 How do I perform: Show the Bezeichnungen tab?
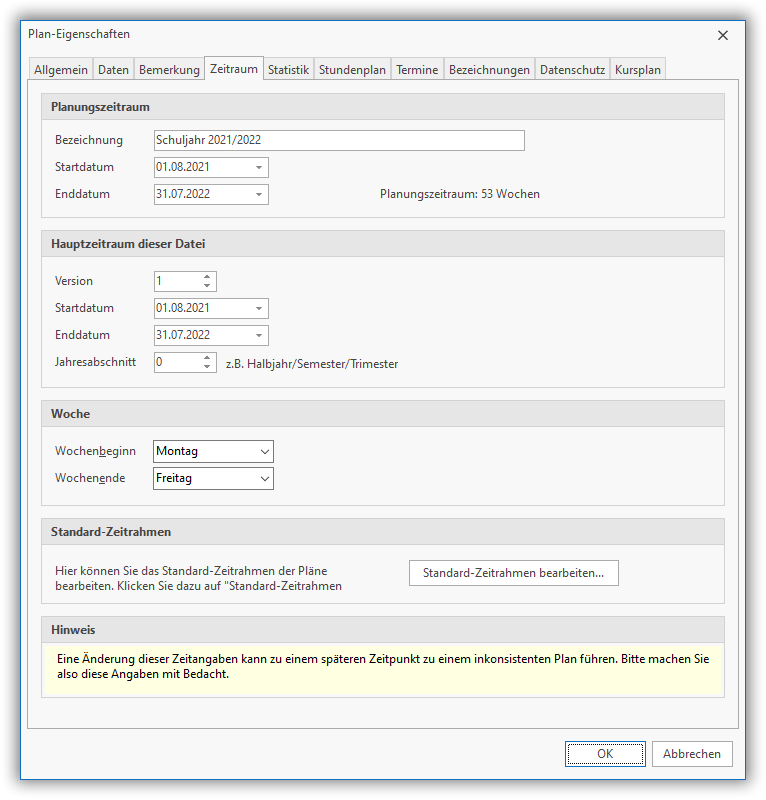489,70
